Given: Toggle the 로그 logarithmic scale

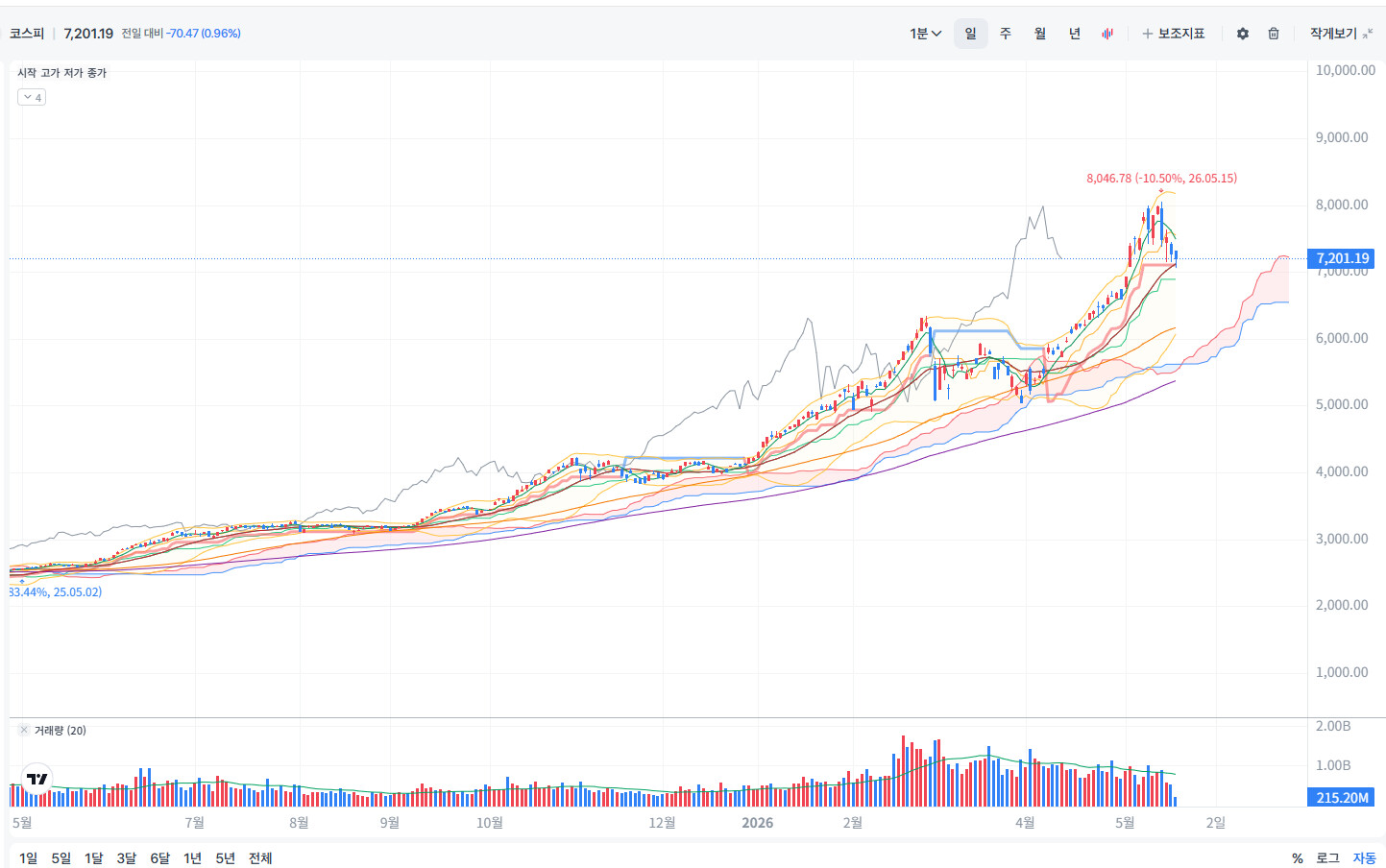Looking at the screenshot, I should pos(1327,858).
